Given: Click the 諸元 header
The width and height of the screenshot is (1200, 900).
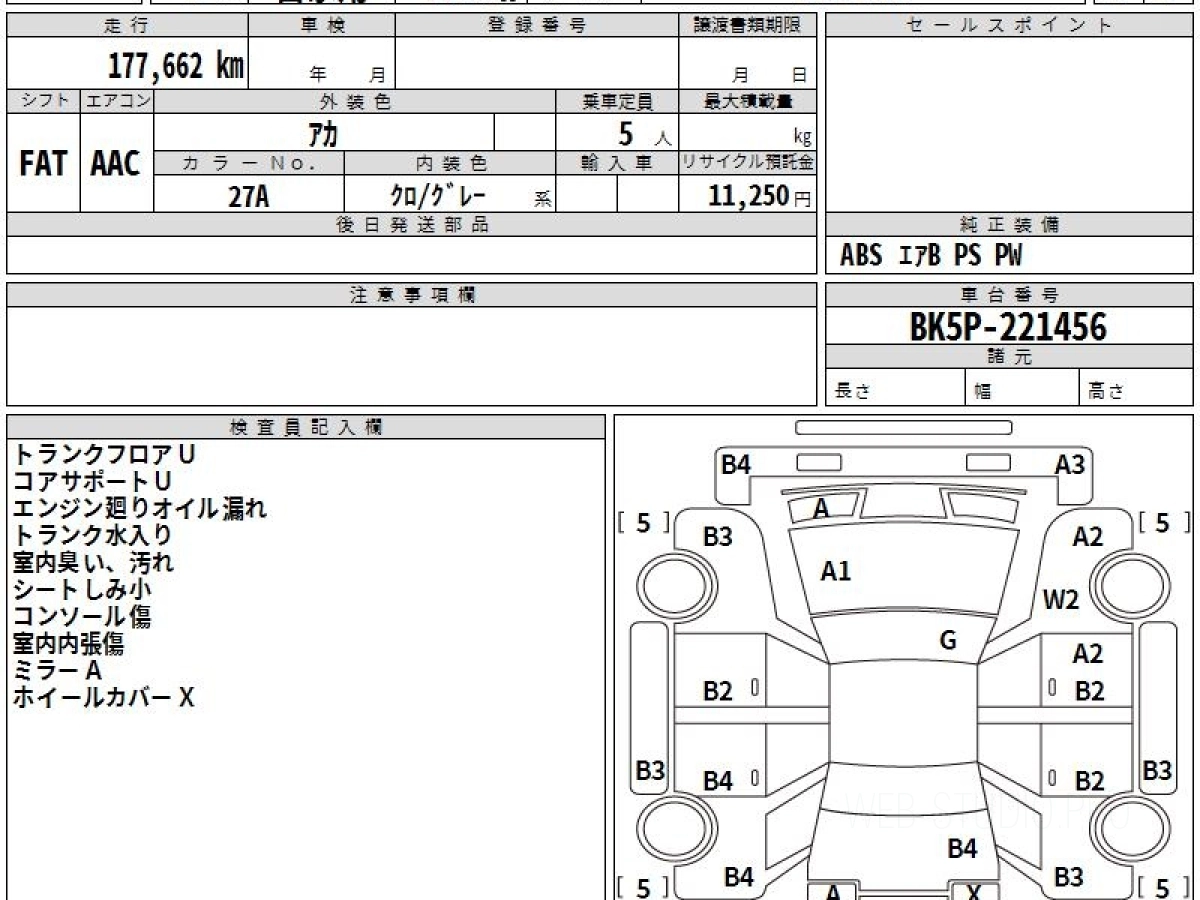Looking at the screenshot, I should [1009, 357].
